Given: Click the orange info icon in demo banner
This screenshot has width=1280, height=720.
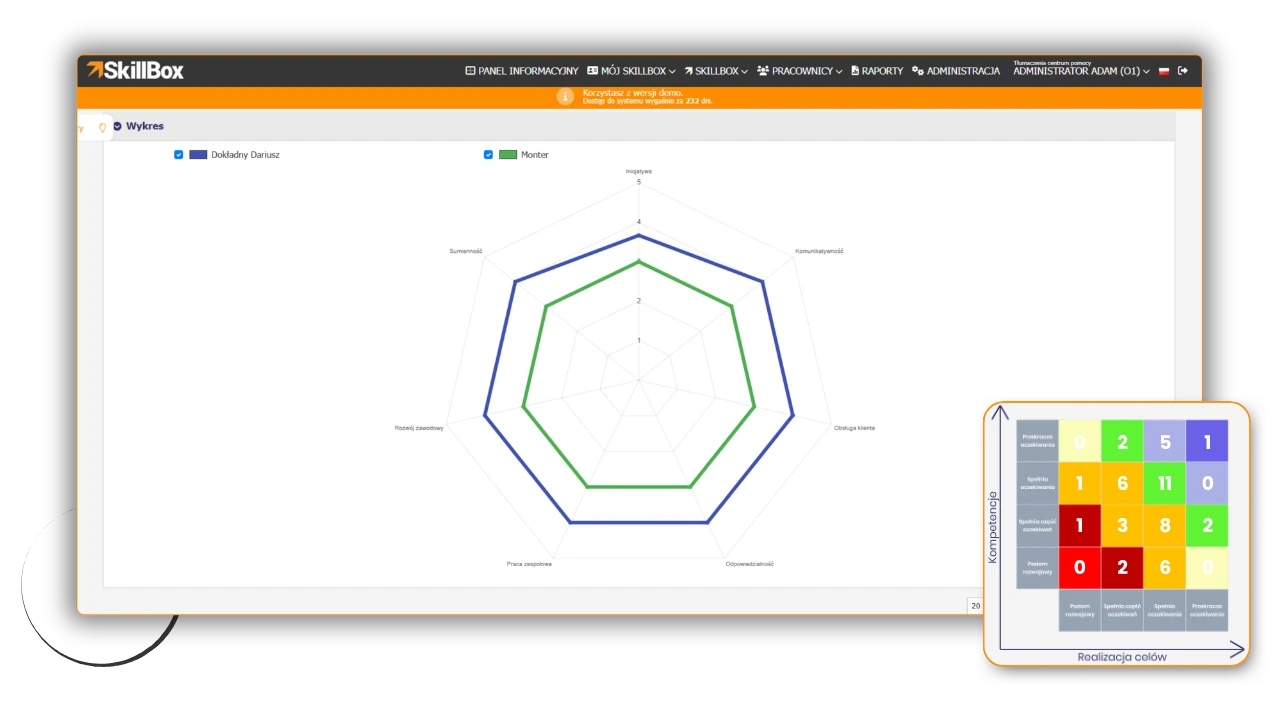Looking at the screenshot, I should click(x=565, y=96).
